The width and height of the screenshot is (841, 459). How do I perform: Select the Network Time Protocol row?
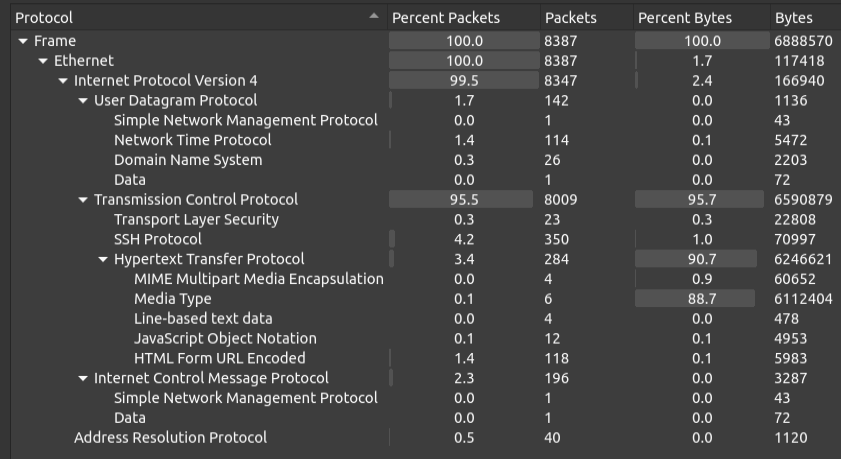point(192,140)
